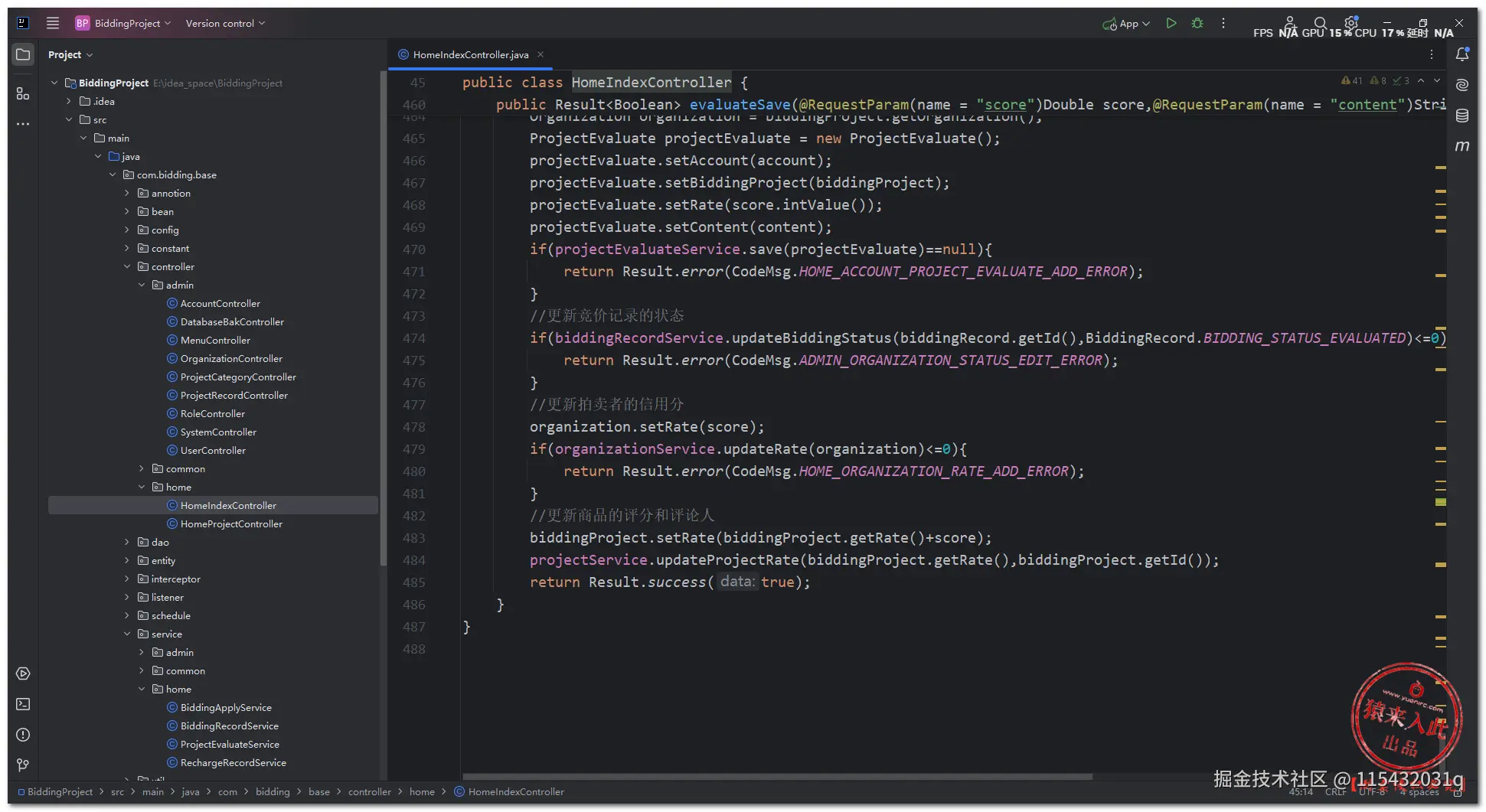Collapse the service package
Image resolution: width=1486 pixels, height=812 pixels.
click(127, 634)
